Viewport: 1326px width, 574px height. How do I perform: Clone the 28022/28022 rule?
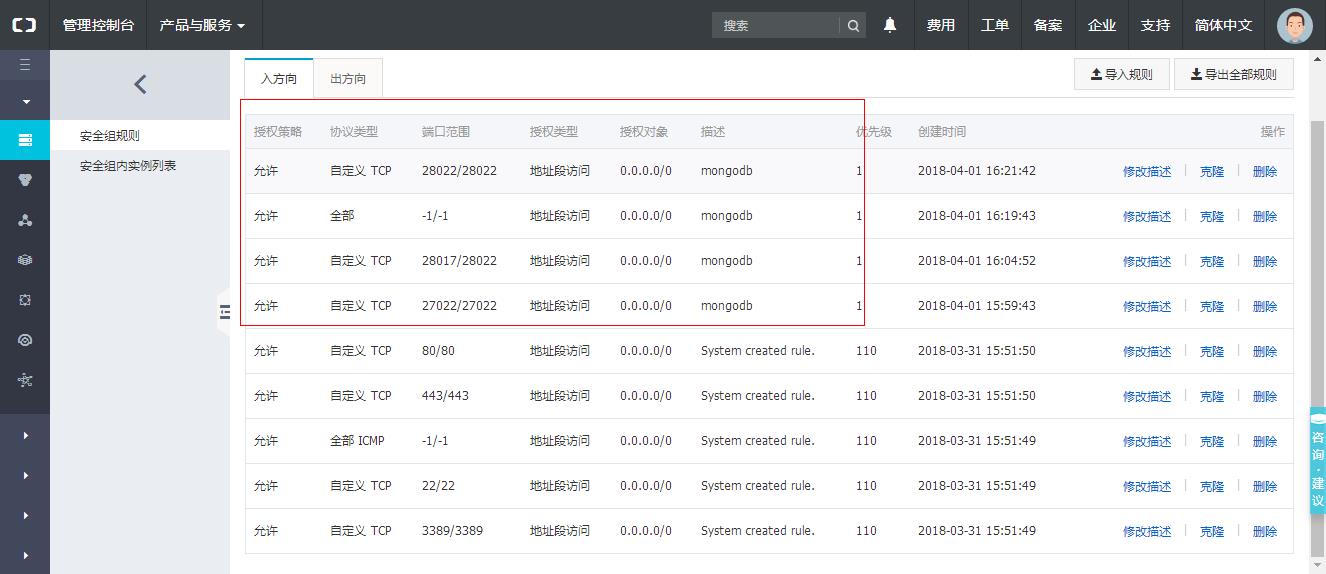pos(1212,172)
